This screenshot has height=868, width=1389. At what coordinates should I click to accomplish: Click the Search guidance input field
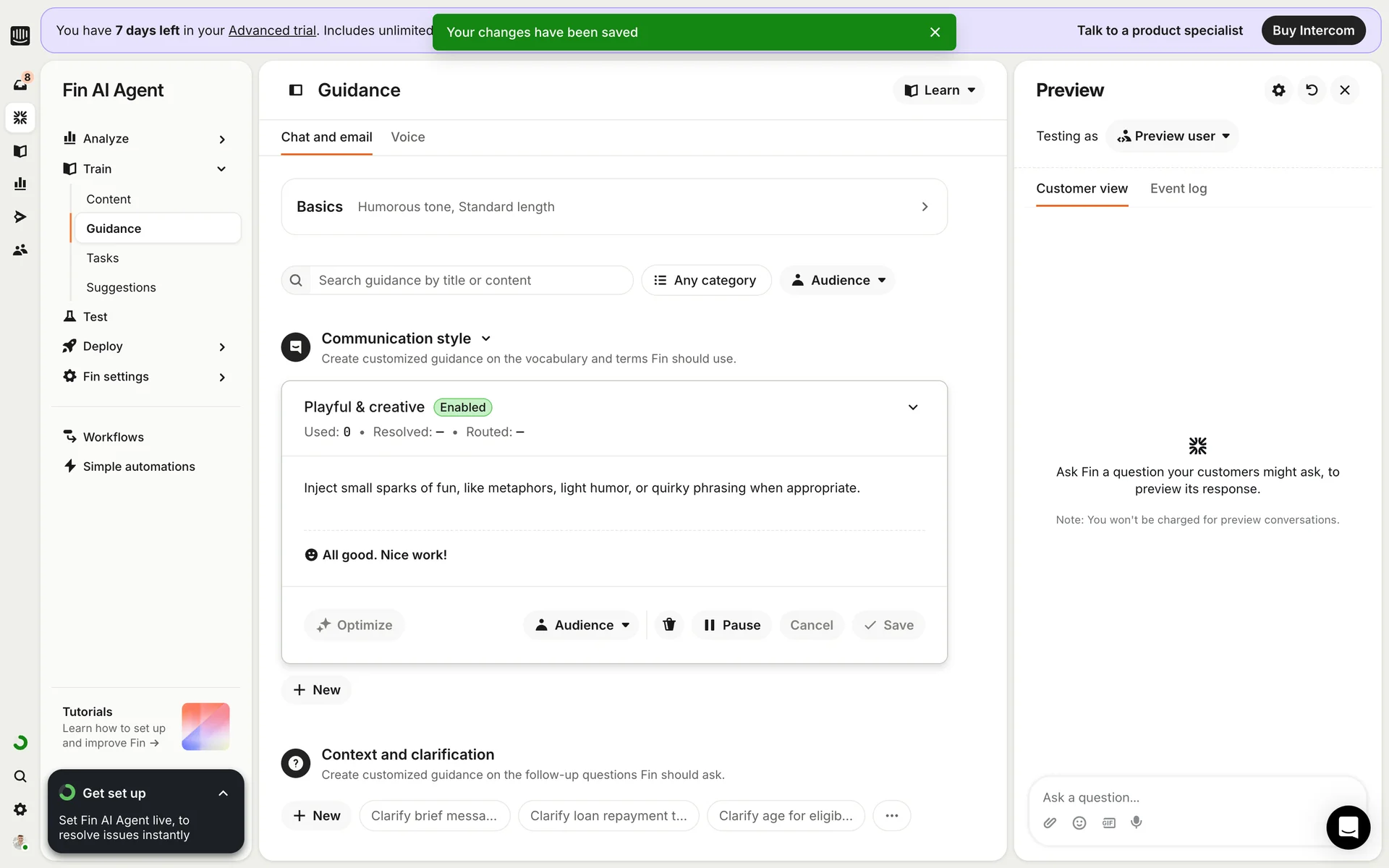[x=470, y=280]
